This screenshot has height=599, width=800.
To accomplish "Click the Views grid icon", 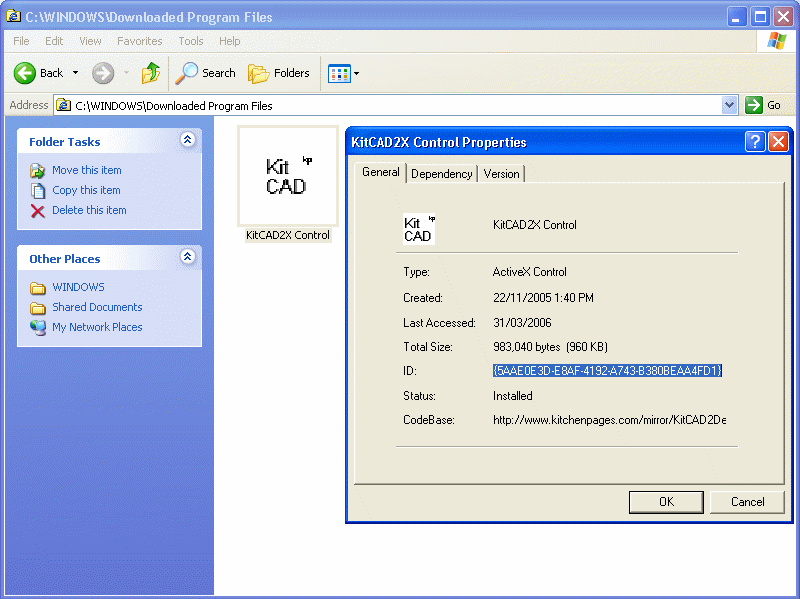I will tap(339, 73).
